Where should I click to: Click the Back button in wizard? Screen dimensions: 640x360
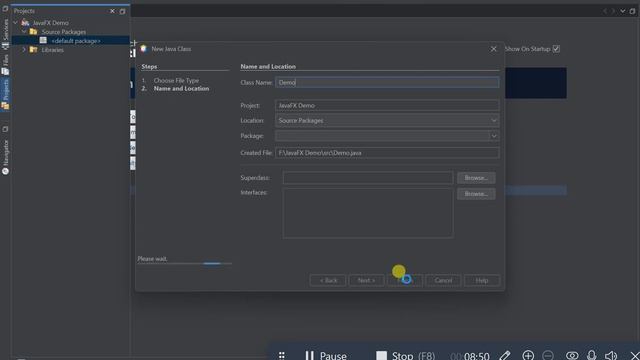coord(328,280)
